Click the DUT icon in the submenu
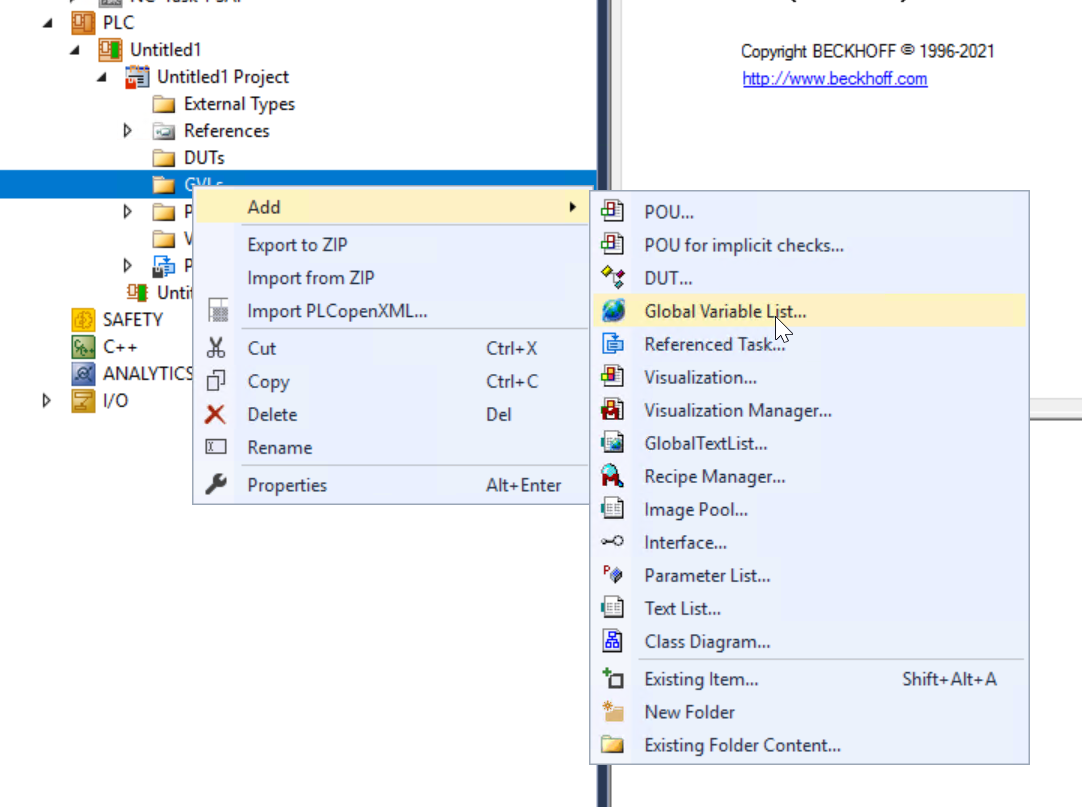 click(612, 277)
